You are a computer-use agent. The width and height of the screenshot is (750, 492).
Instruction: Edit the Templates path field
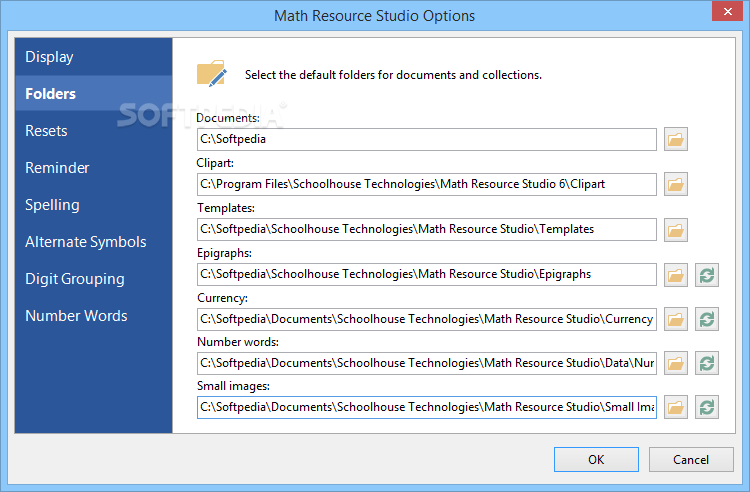click(427, 229)
